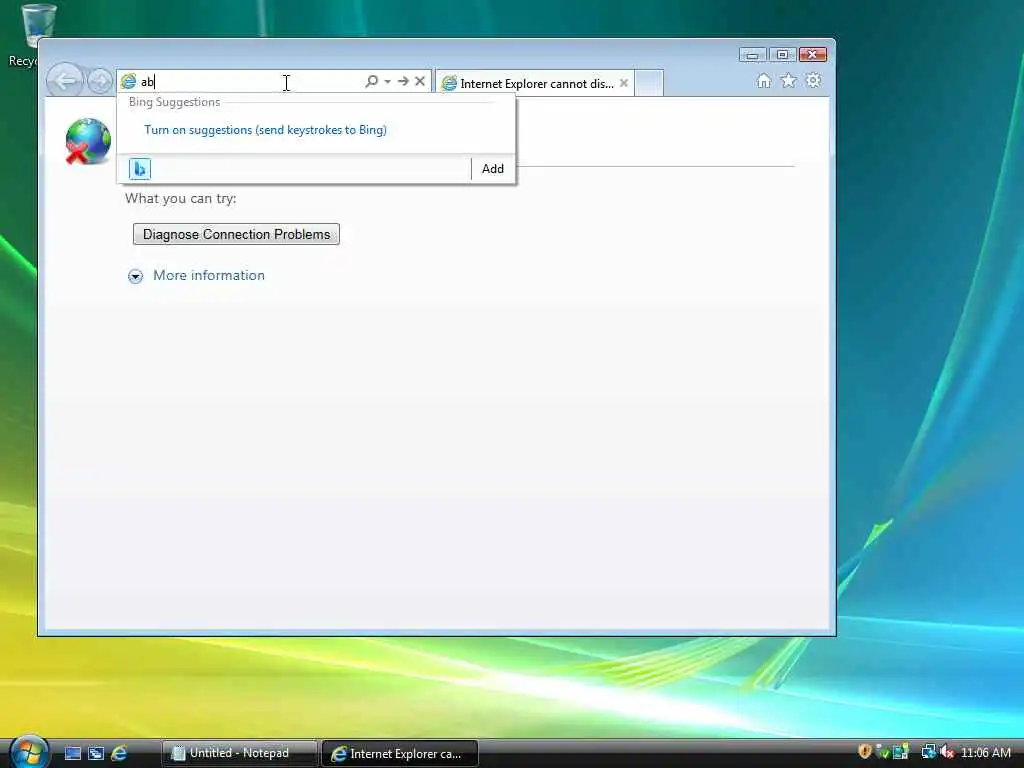Click the Diagnose Connection Problems button
The image size is (1024, 768).
(236, 234)
